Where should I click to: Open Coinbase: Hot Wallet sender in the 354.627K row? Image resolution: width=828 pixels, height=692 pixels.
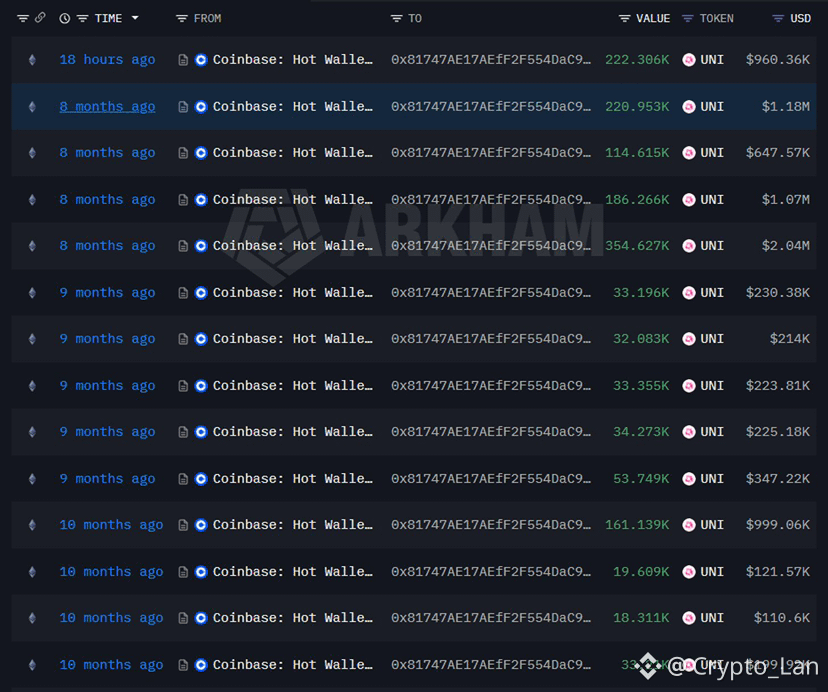[x=293, y=246]
